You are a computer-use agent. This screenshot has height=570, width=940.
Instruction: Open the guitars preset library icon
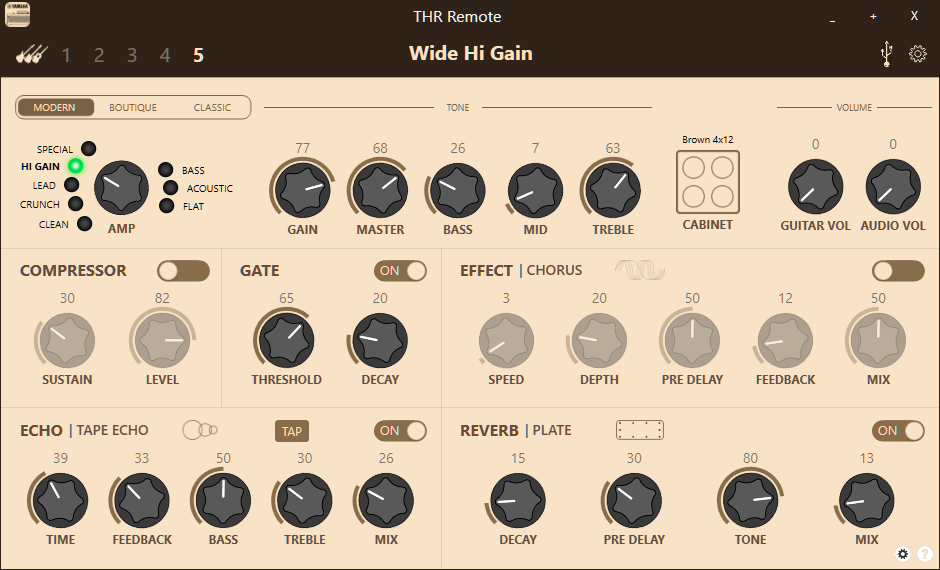point(32,55)
